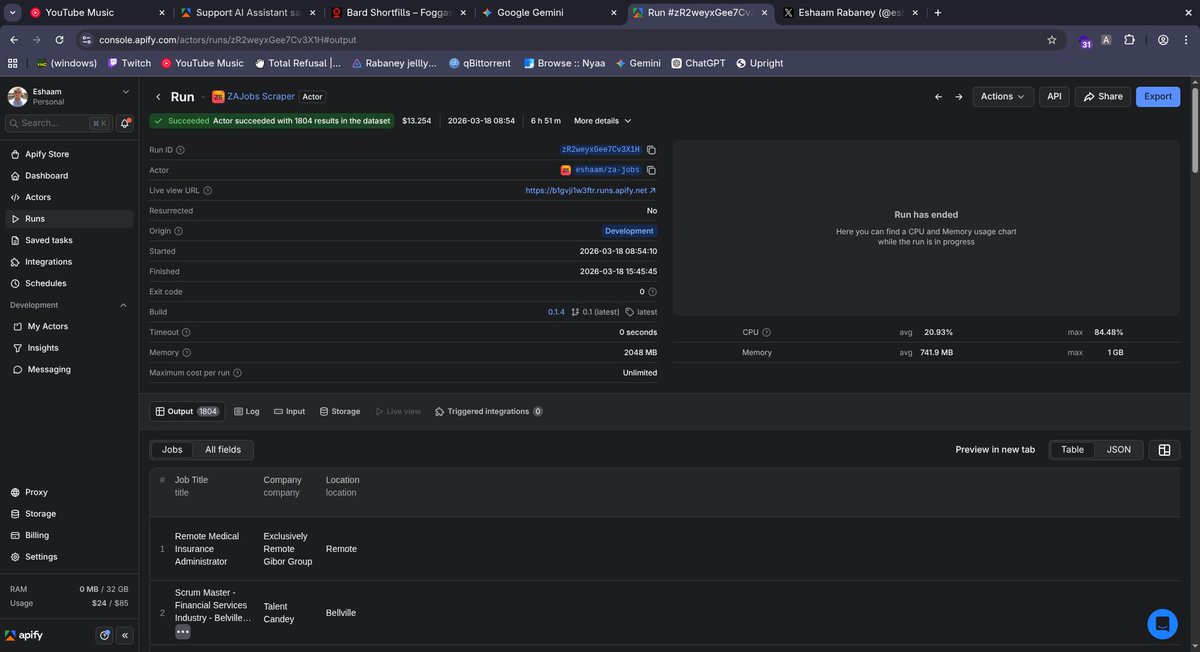Reload the browser page
Image resolution: width=1200 pixels, height=652 pixels.
coord(60,40)
